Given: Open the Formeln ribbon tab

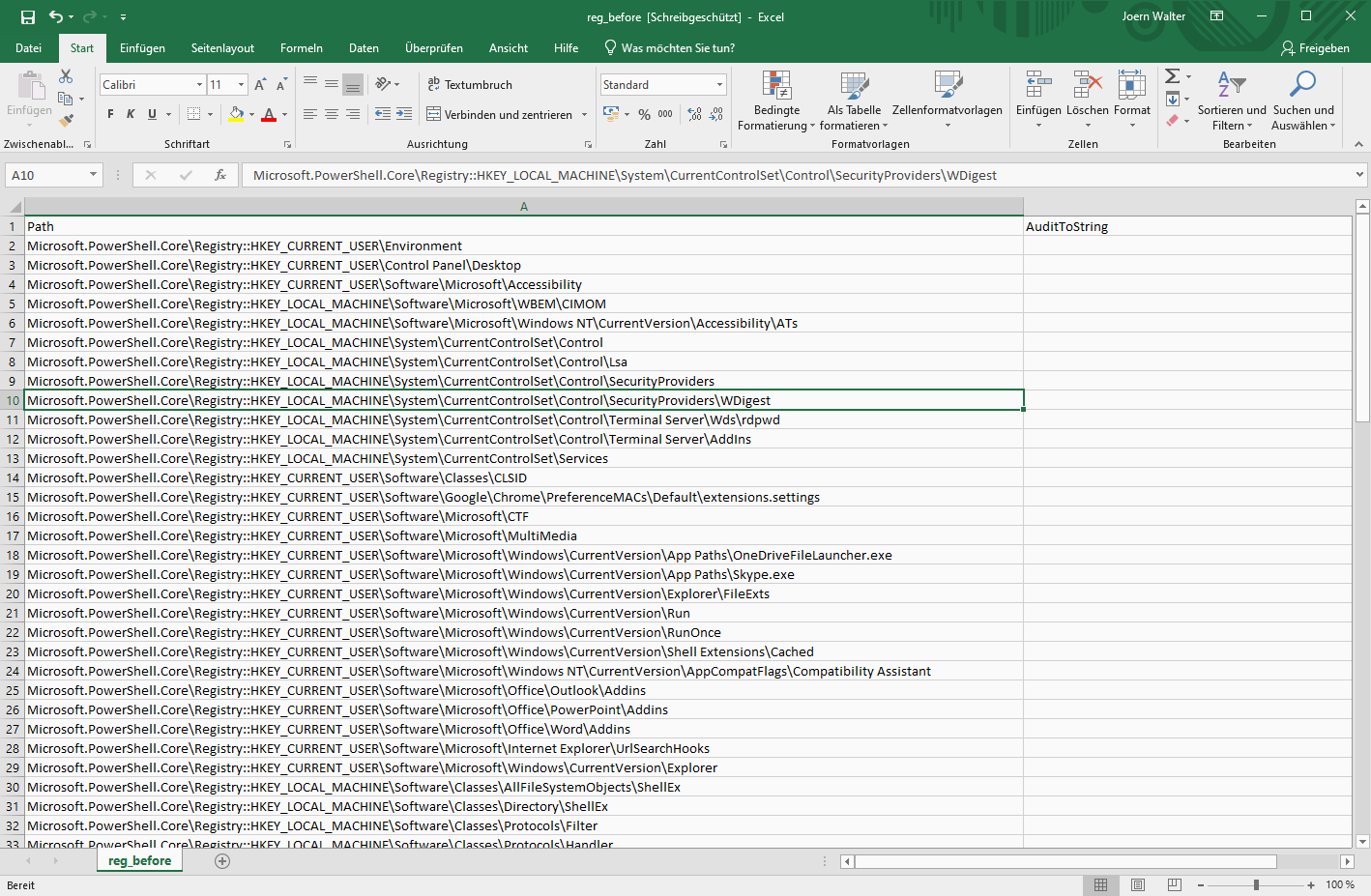Looking at the screenshot, I should [301, 48].
